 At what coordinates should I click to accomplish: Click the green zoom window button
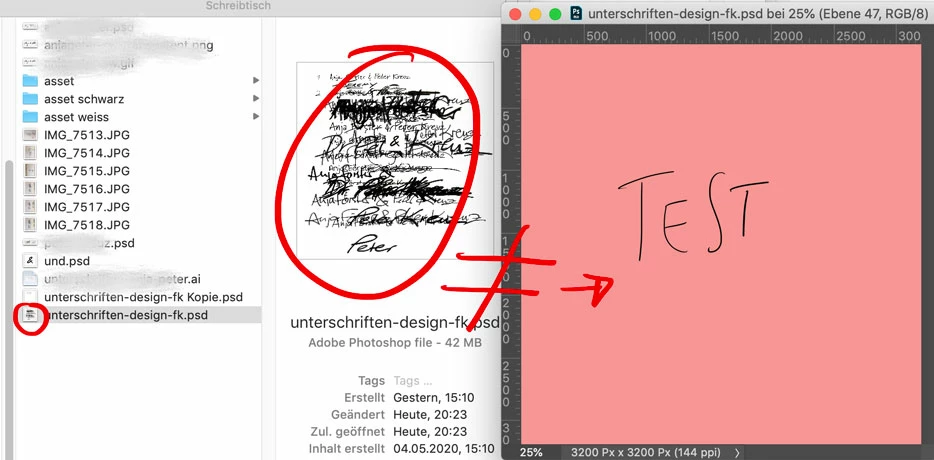[x=555, y=14]
